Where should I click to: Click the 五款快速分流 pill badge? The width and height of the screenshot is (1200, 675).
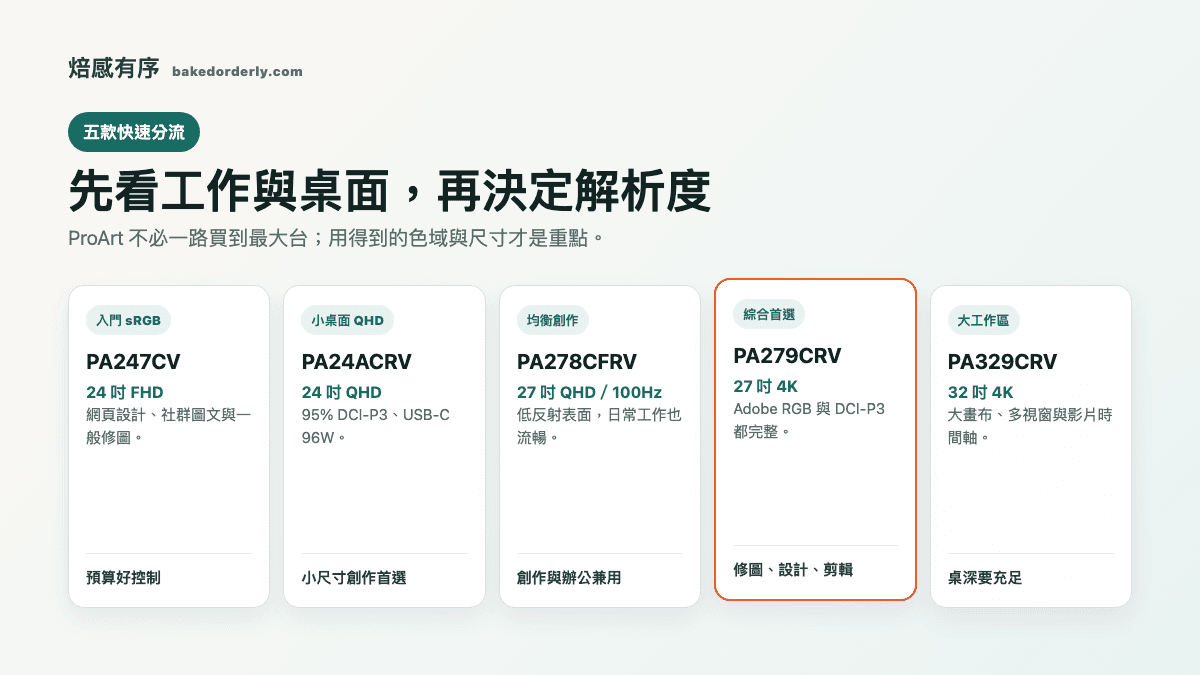[134, 133]
